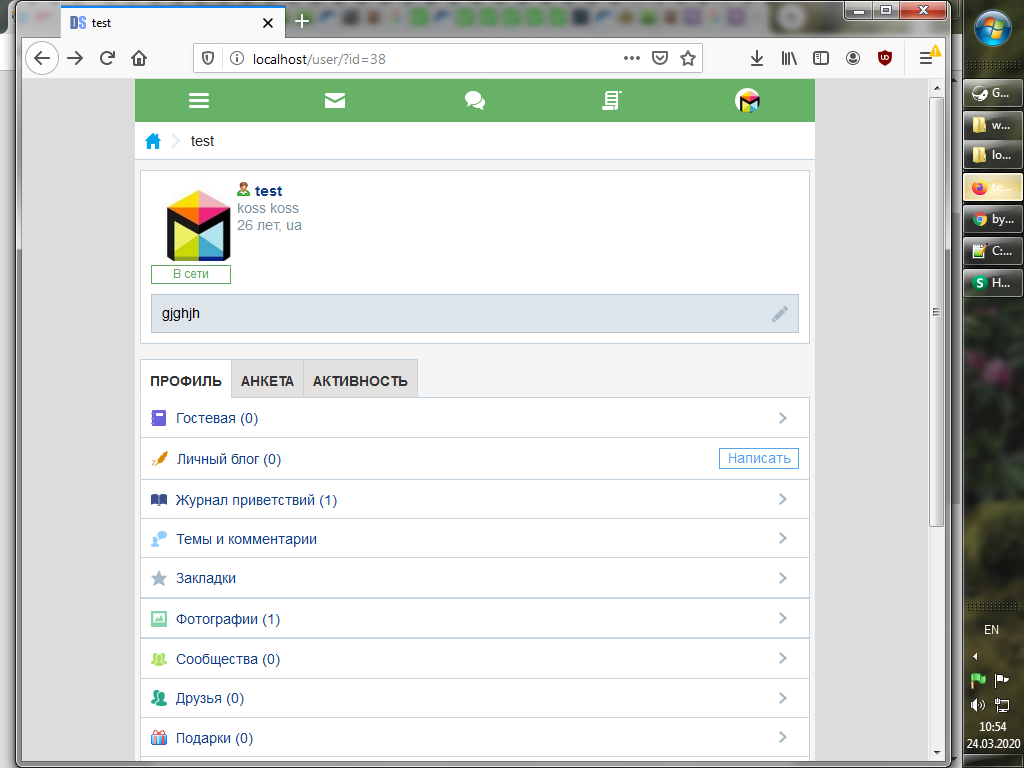The image size is (1024, 768).
Task: Click the localhost address bar
Action: coord(420,58)
